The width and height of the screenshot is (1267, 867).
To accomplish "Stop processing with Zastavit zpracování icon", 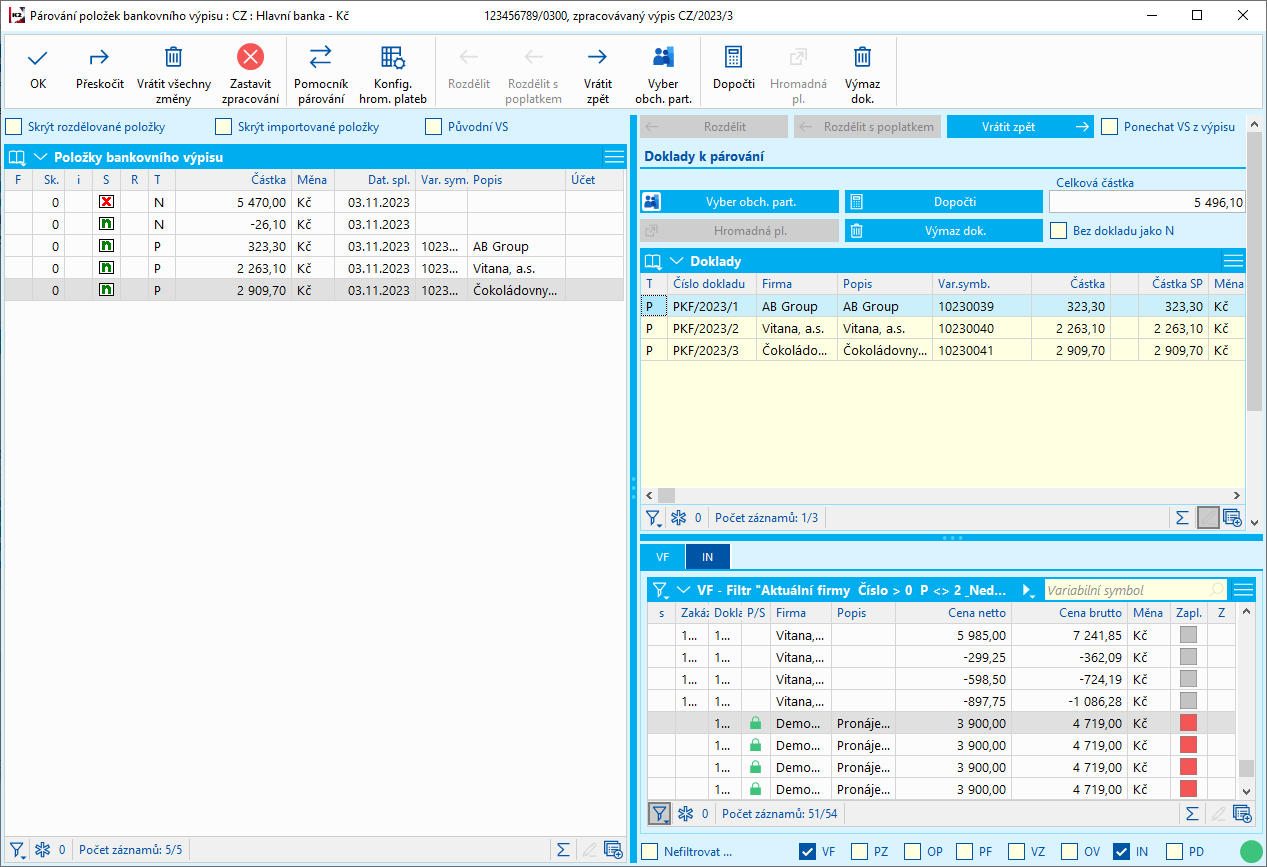I will [x=250, y=58].
